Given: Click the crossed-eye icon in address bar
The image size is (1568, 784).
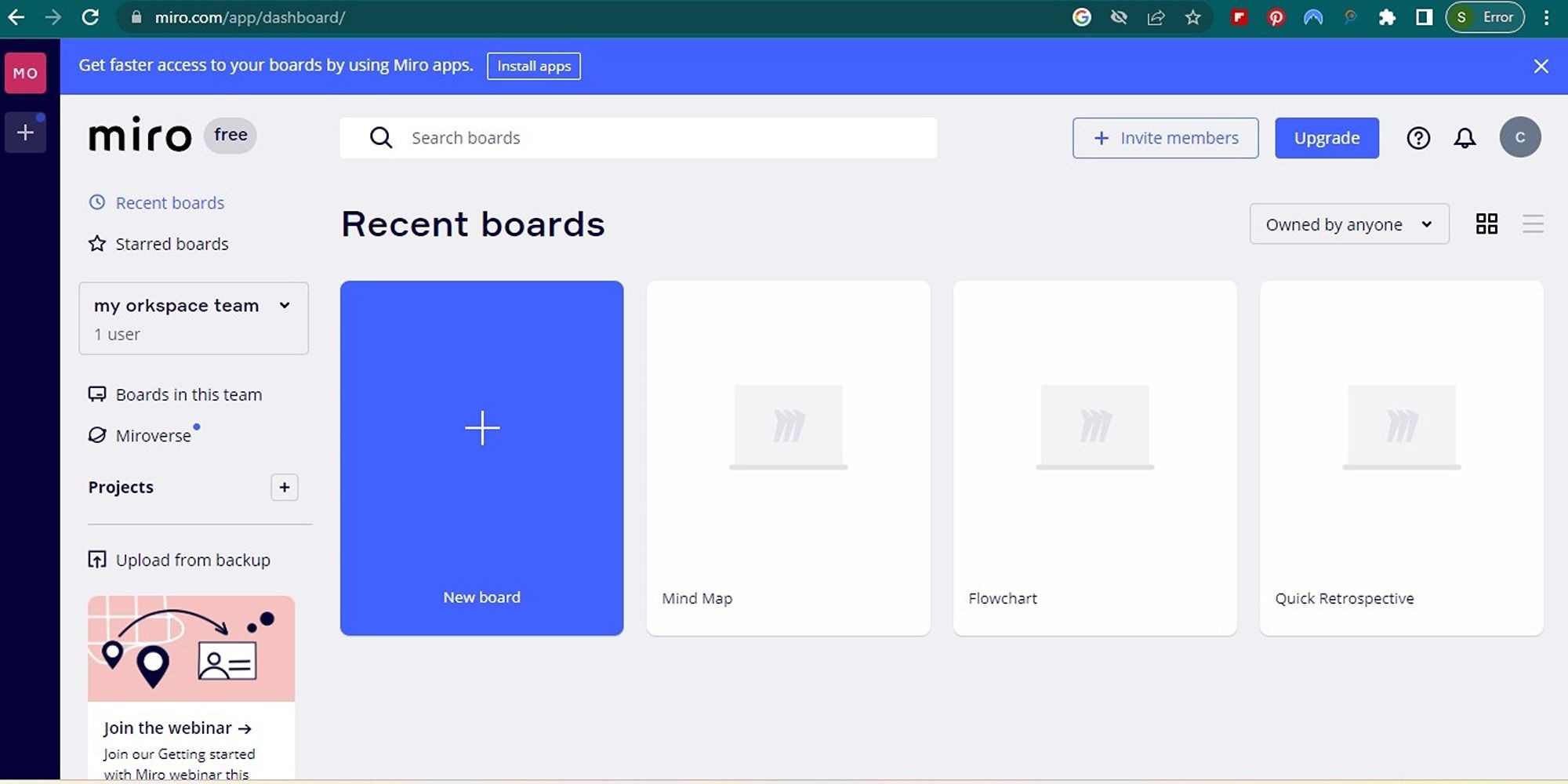Looking at the screenshot, I should point(1119,17).
